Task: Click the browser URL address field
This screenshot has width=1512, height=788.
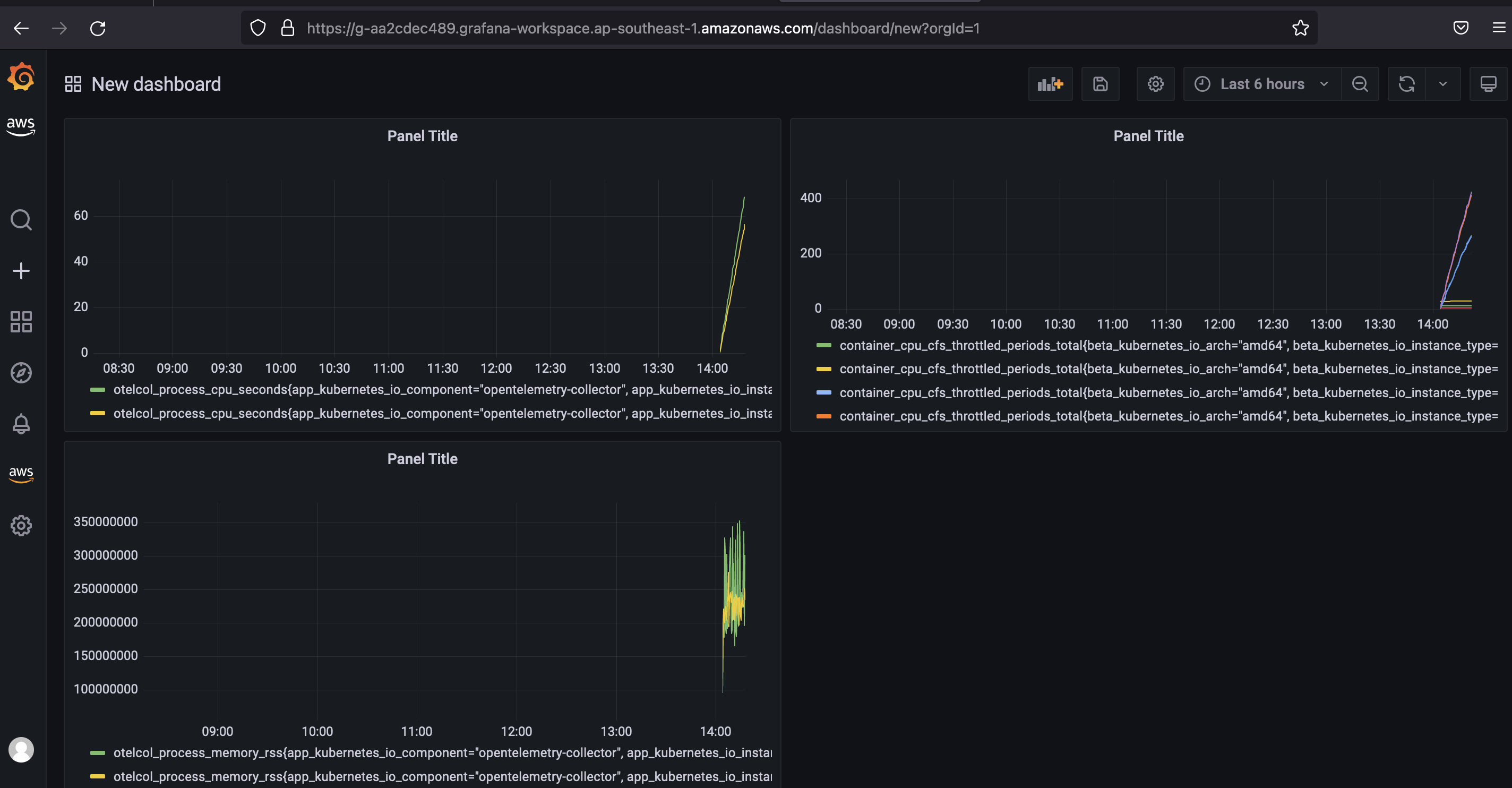Action: point(778,28)
